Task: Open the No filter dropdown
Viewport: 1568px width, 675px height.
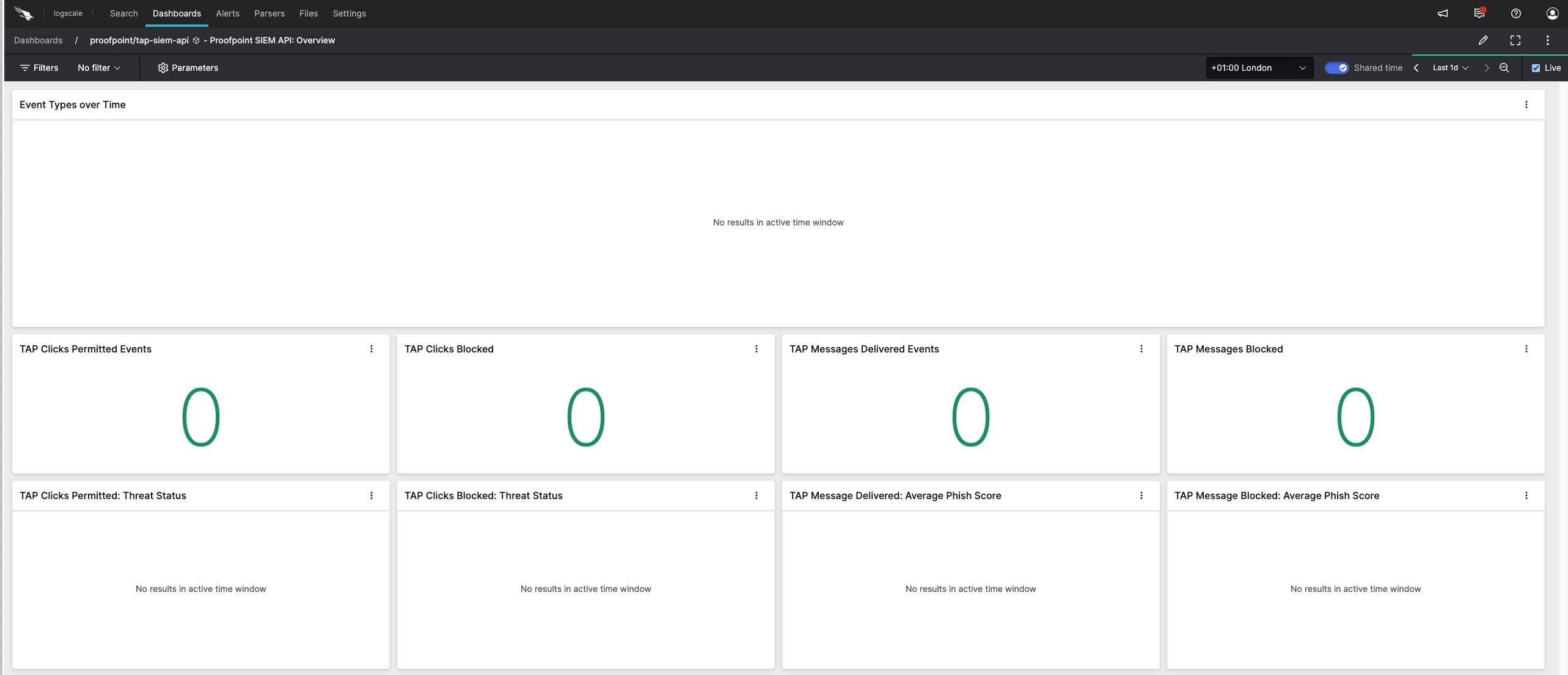Action: 99,68
